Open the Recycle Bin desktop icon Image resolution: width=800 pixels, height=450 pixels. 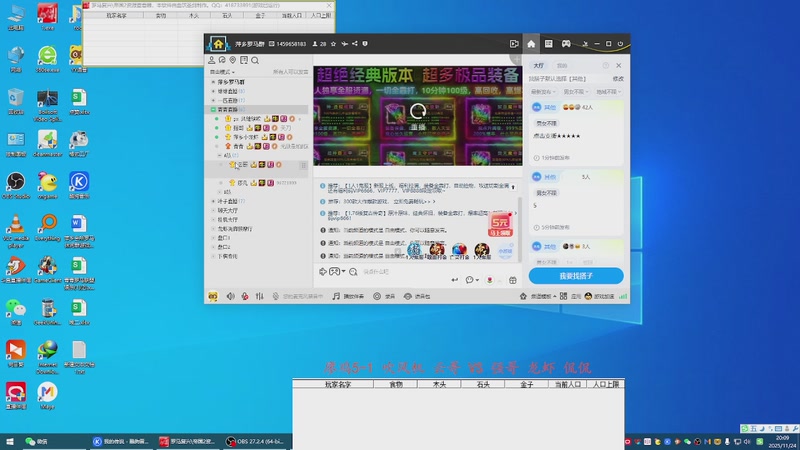click(16, 102)
